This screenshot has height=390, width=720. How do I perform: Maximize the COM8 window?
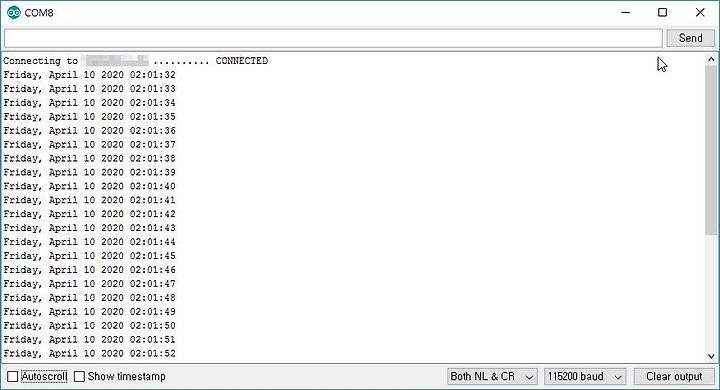click(663, 12)
